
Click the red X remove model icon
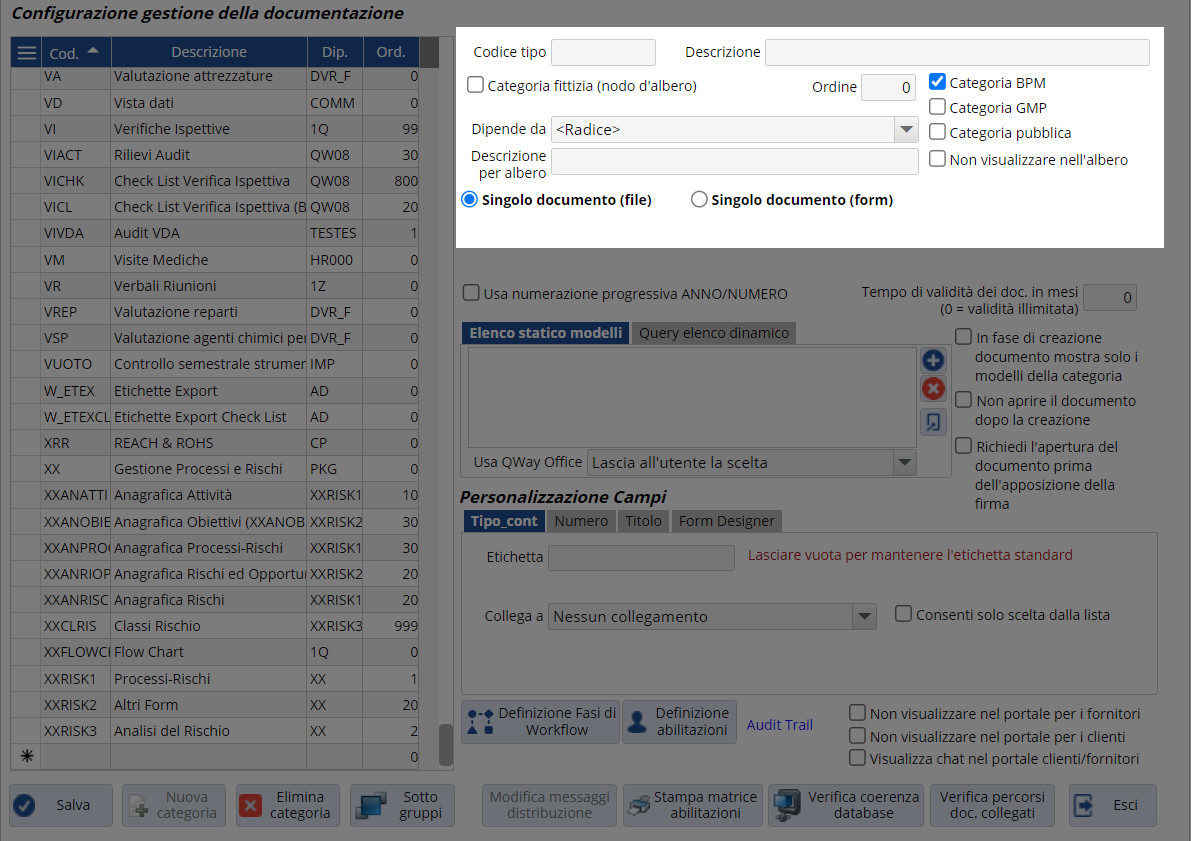(932, 389)
